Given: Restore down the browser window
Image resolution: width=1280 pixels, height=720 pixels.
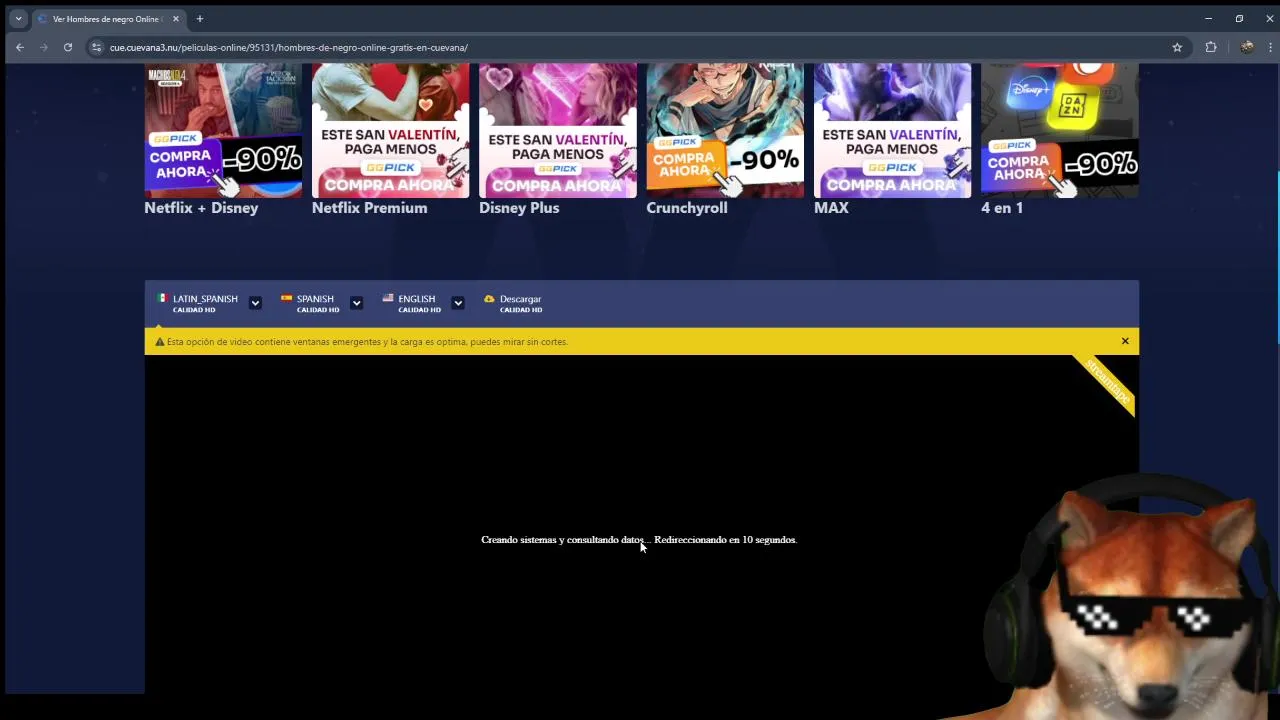Looking at the screenshot, I should pyautogui.click(x=1239, y=18).
